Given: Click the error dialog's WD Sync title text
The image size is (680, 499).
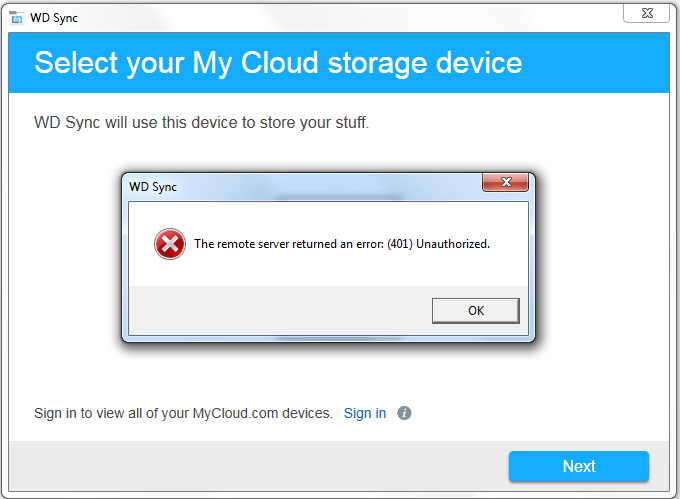Looking at the screenshot, I should click(x=153, y=187).
